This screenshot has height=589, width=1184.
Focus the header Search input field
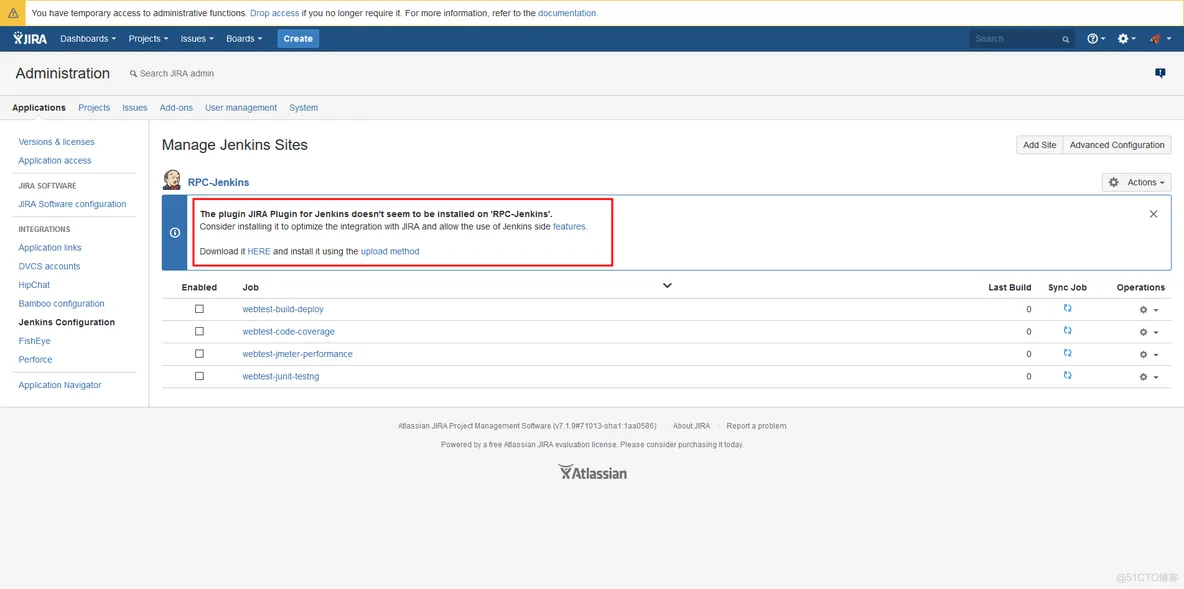pos(1022,39)
